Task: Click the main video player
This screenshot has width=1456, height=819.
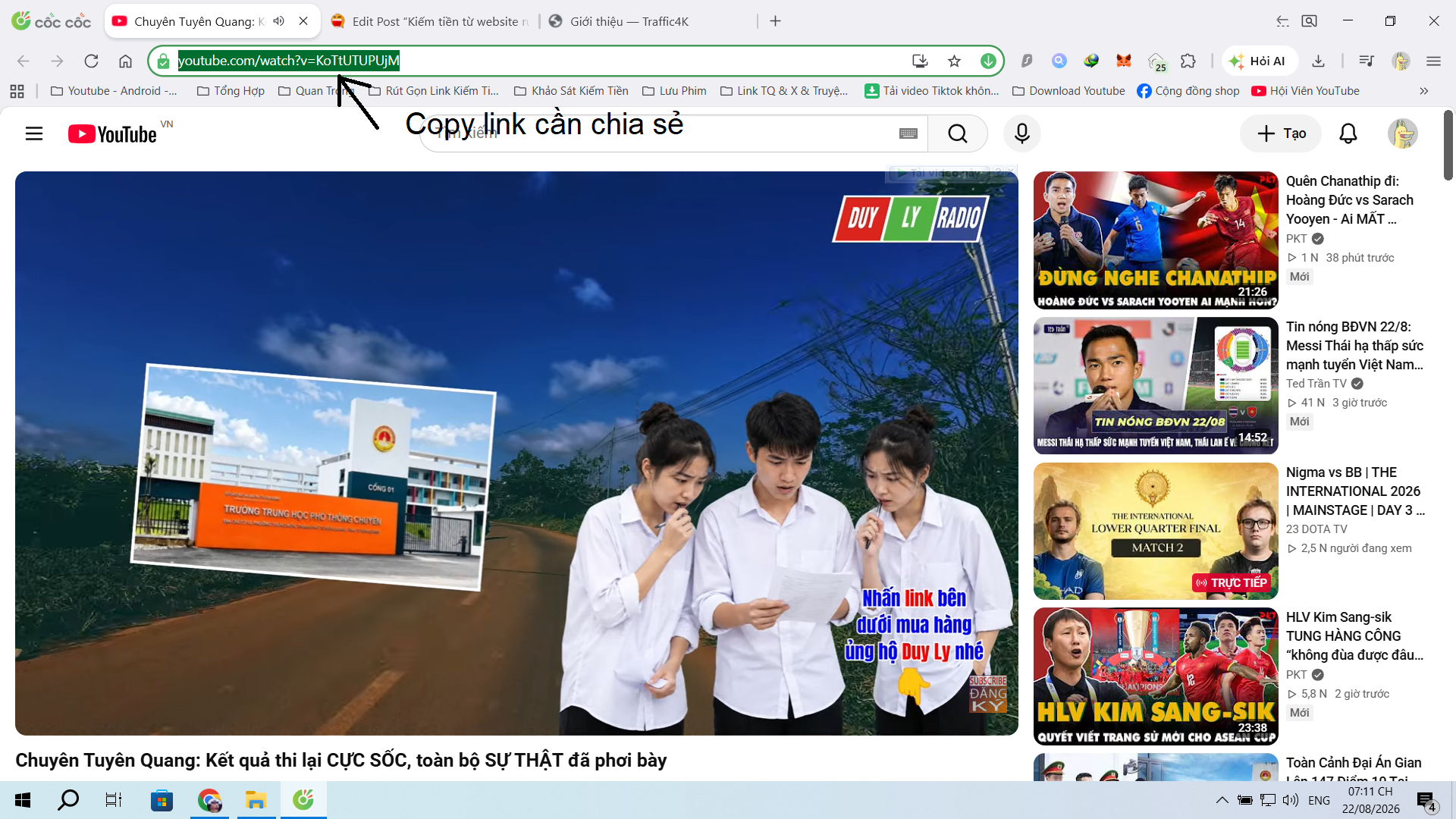Action: (516, 453)
